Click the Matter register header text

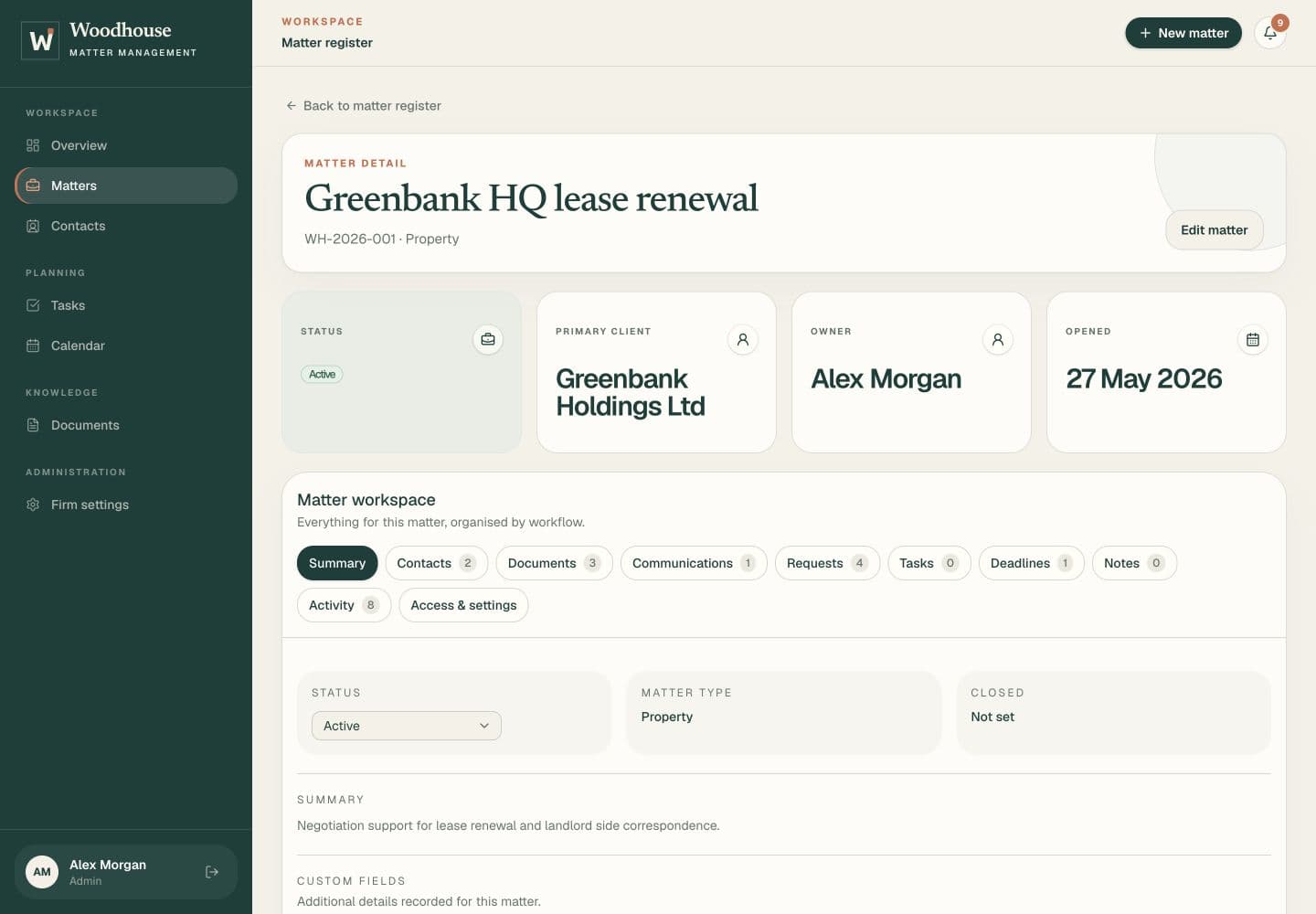point(327,43)
